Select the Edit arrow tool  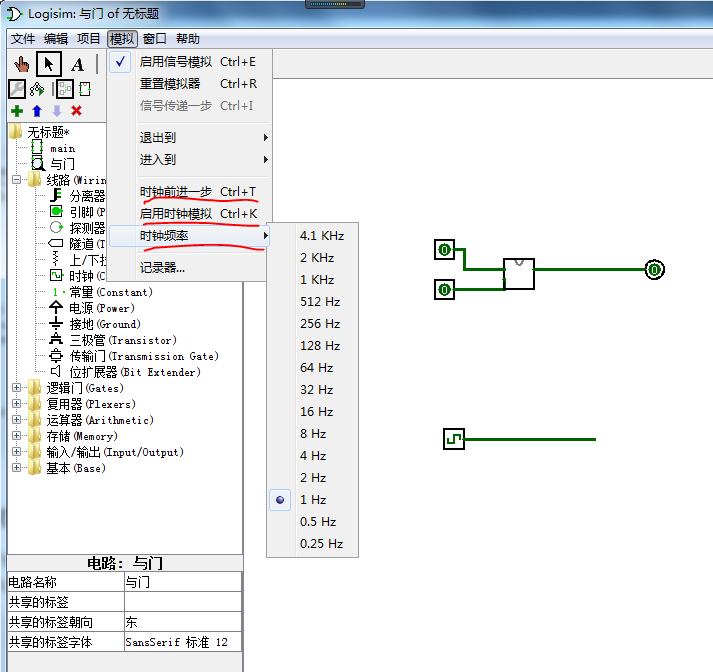coord(49,64)
